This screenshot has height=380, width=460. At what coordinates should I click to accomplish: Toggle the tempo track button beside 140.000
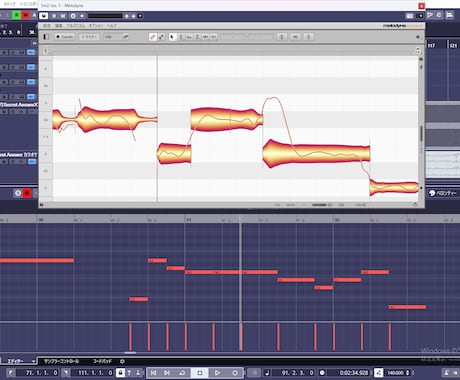pos(379,373)
